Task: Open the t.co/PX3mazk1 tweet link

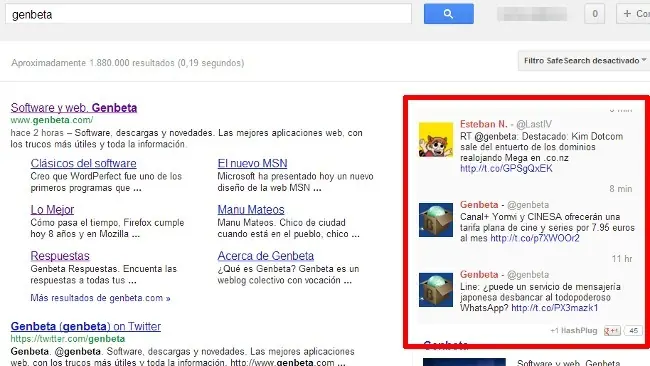Action: pos(555,308)
